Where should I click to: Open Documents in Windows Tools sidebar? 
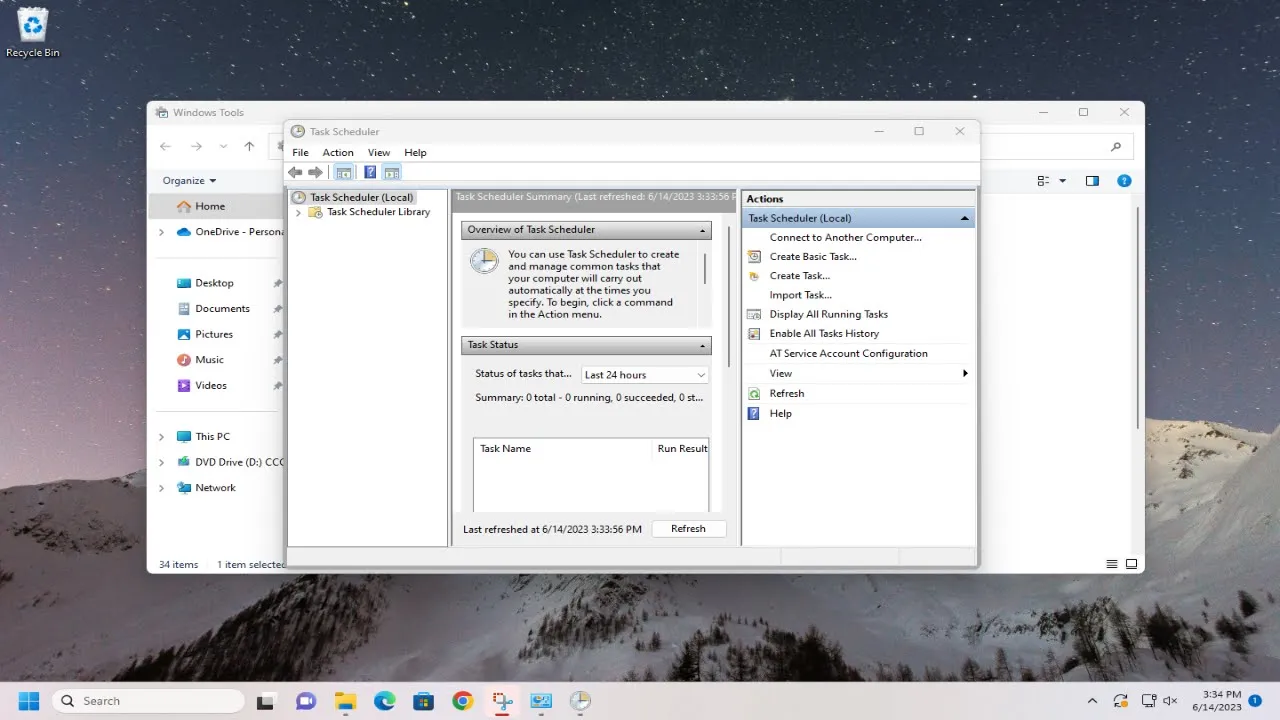coord(222,309)
